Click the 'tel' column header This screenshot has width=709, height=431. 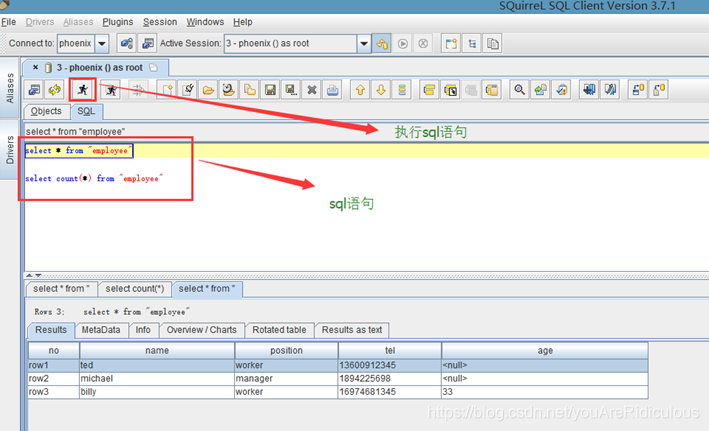(390, 350)
